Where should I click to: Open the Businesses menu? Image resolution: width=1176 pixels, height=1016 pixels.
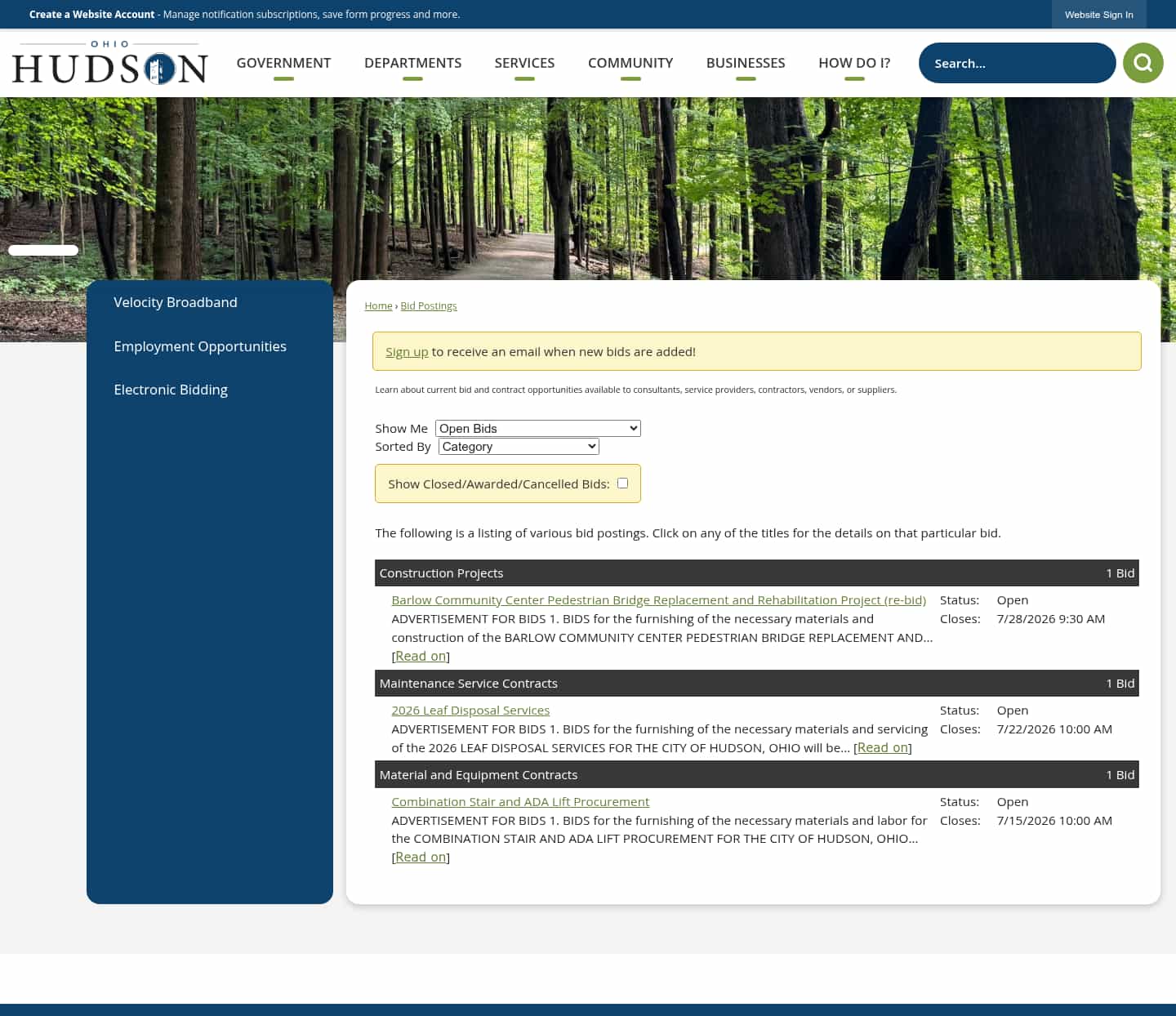pyautogui.click(x=746, y=63)
